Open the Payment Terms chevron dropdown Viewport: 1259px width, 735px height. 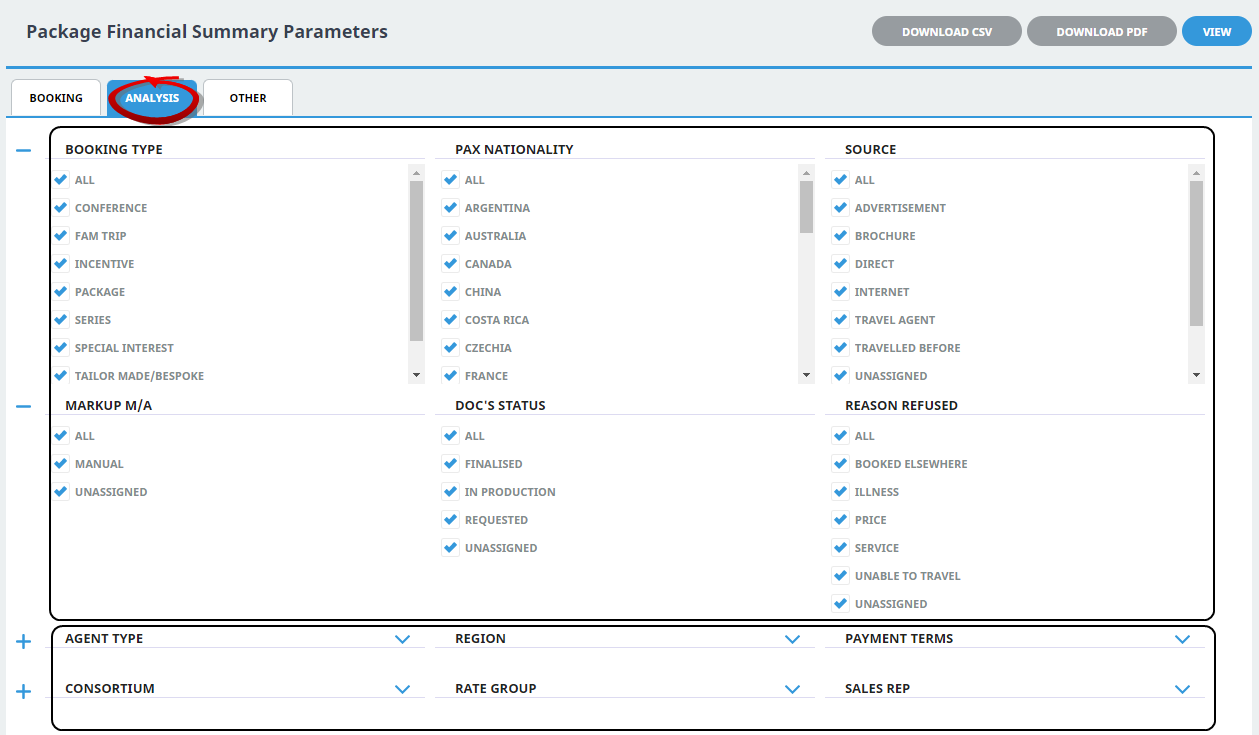pos(1182,639)
